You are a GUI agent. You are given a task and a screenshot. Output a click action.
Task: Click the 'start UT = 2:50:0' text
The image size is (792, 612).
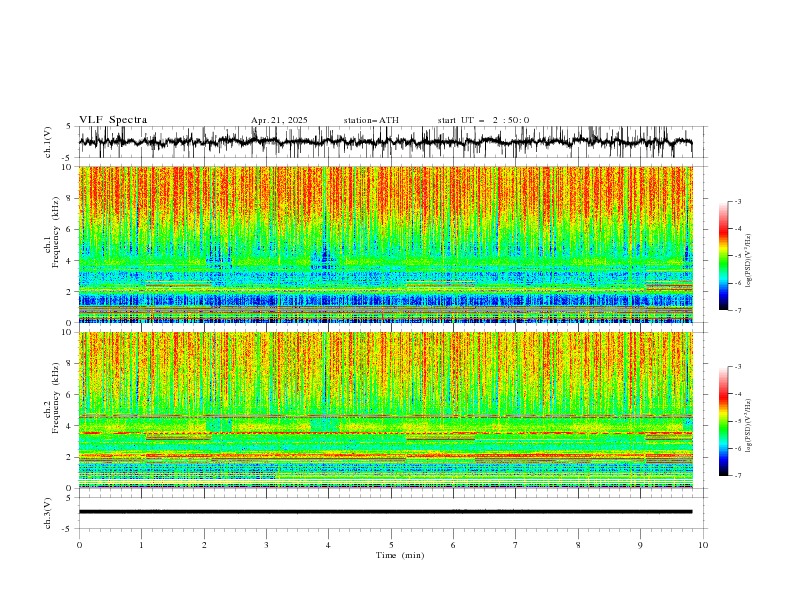[483, 120]
